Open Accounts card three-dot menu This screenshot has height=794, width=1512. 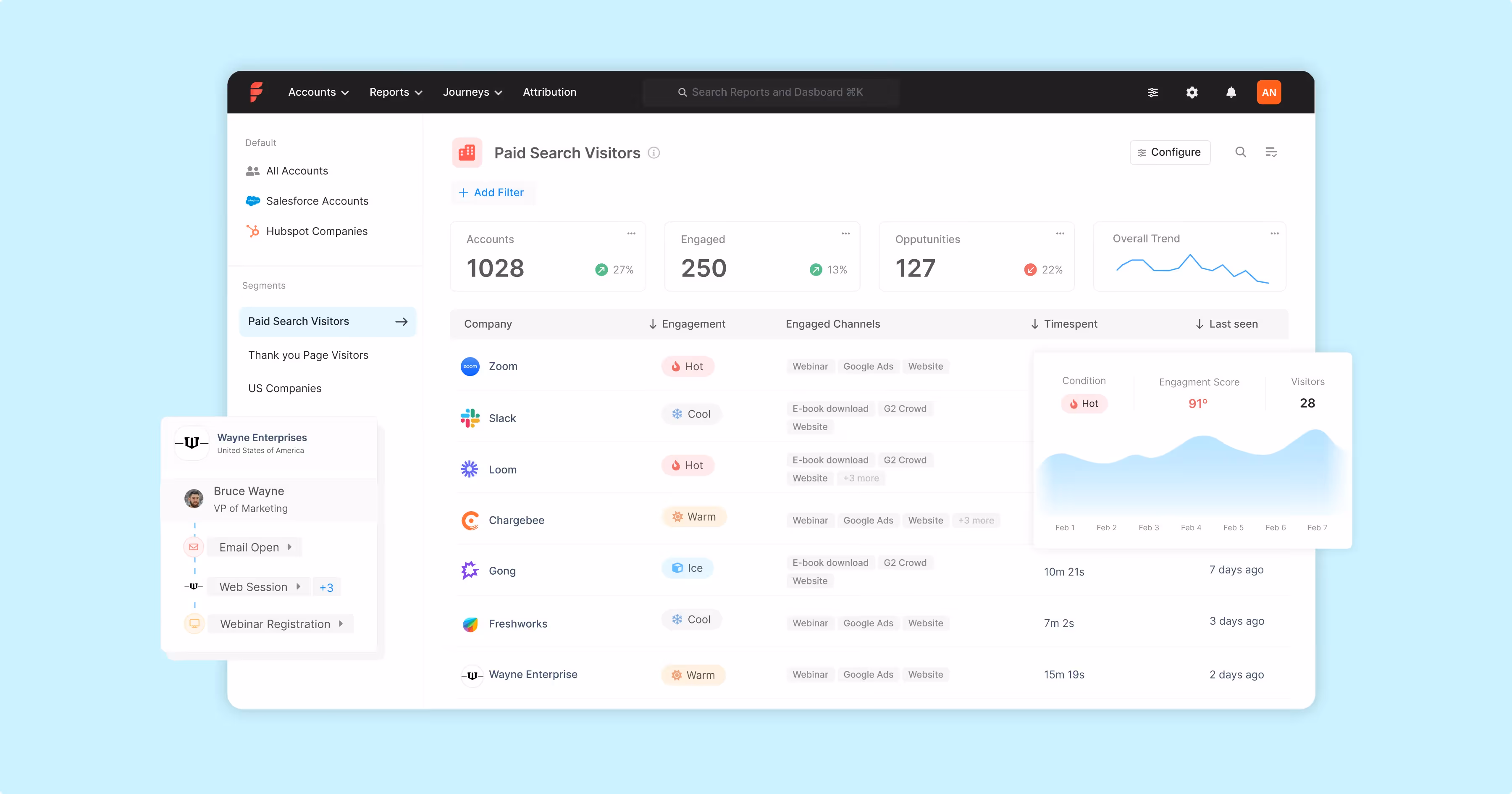click(631, 233)
